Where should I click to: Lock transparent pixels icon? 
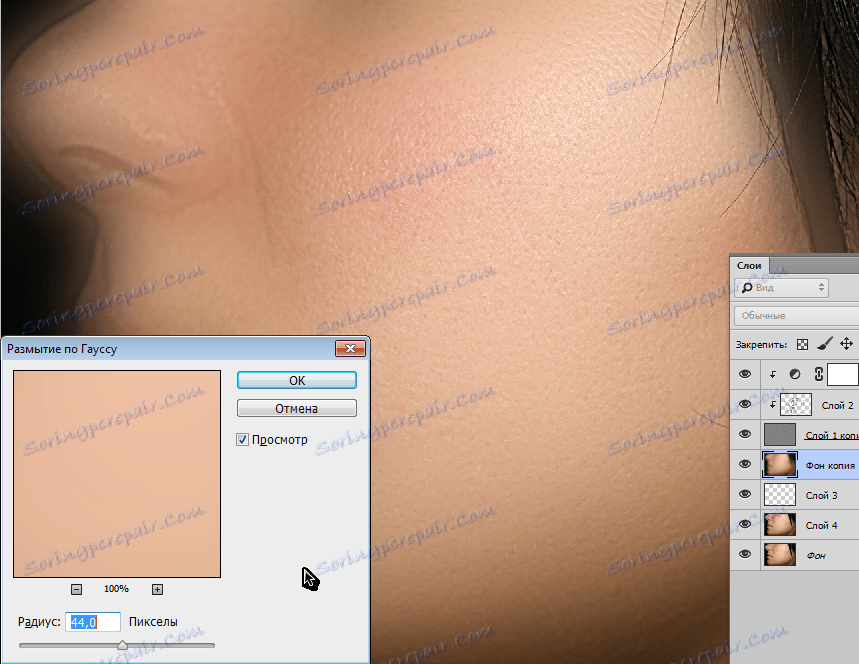click(802, 345)
